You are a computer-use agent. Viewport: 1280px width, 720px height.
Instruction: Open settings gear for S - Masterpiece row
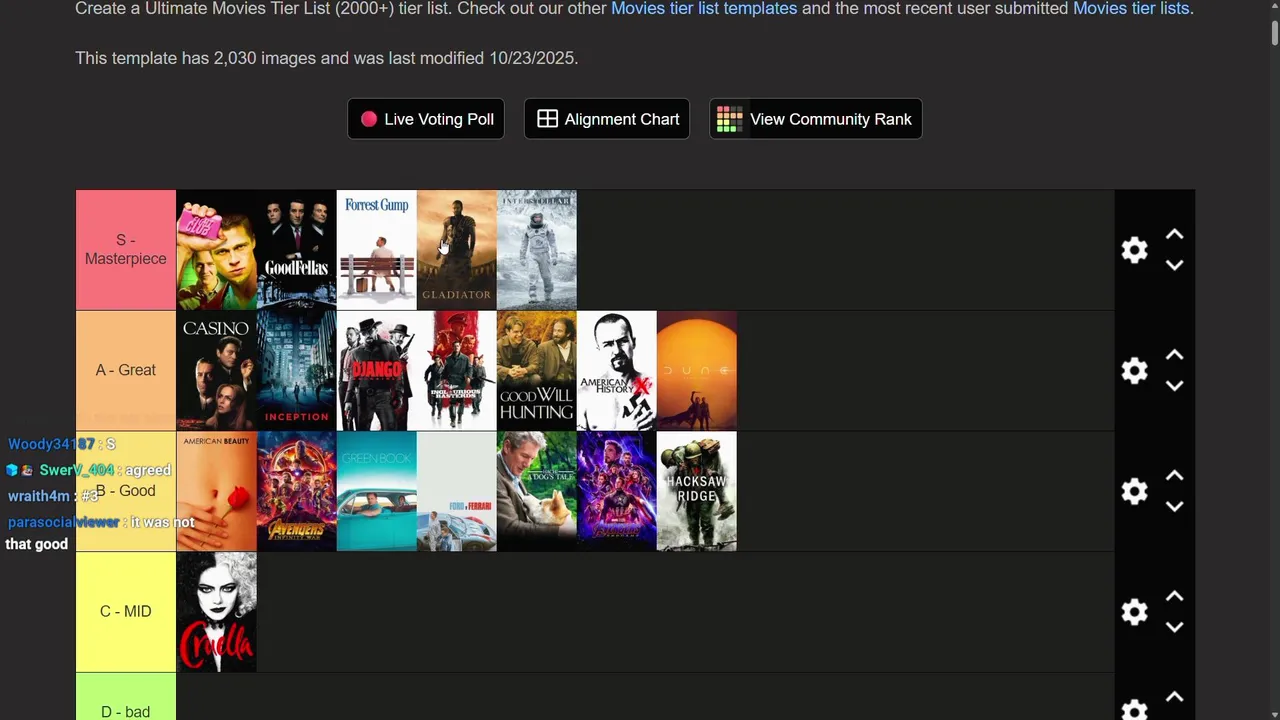point(1134,250)
